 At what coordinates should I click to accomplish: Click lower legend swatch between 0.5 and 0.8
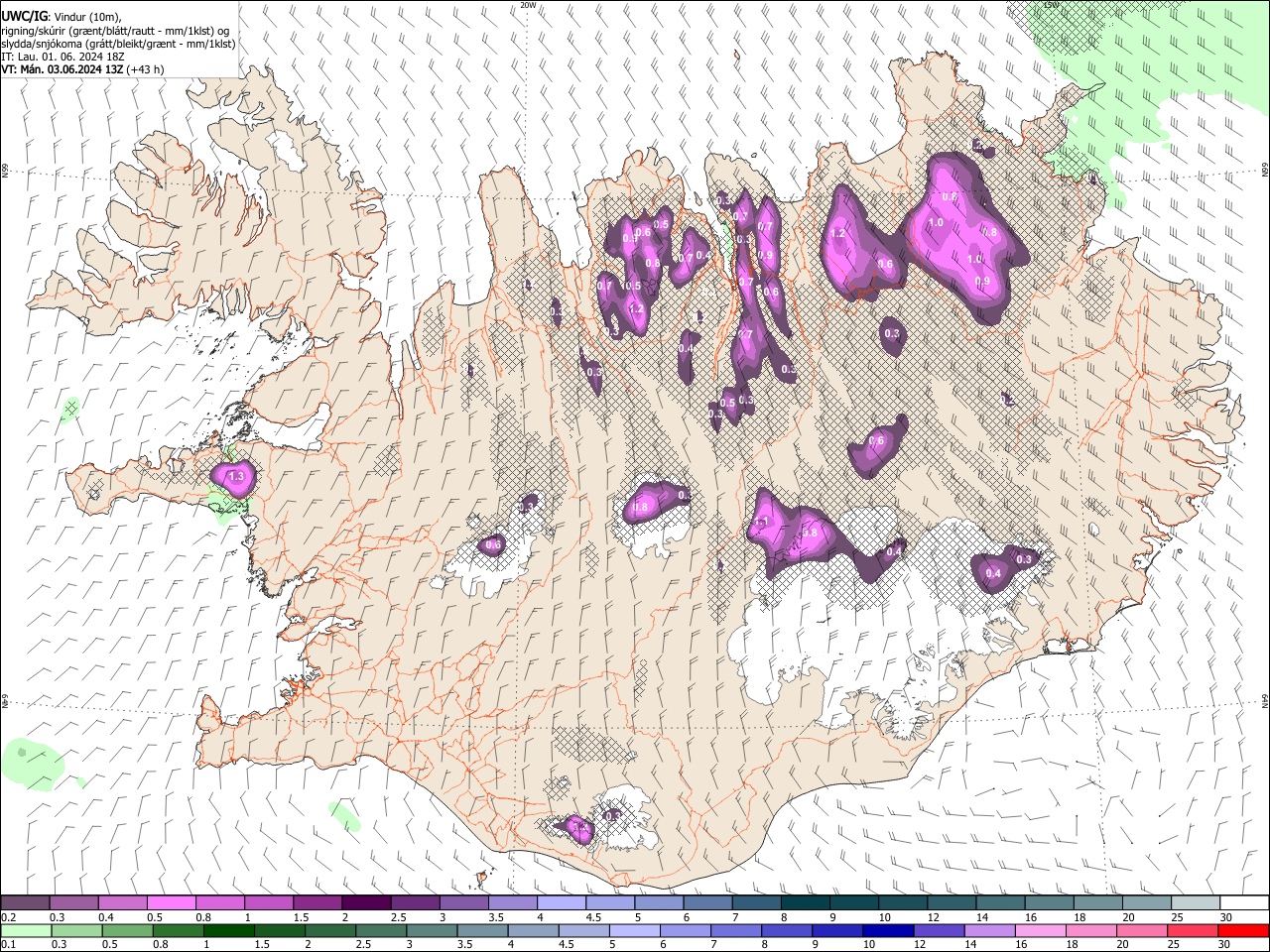click(x=127, y=930)
